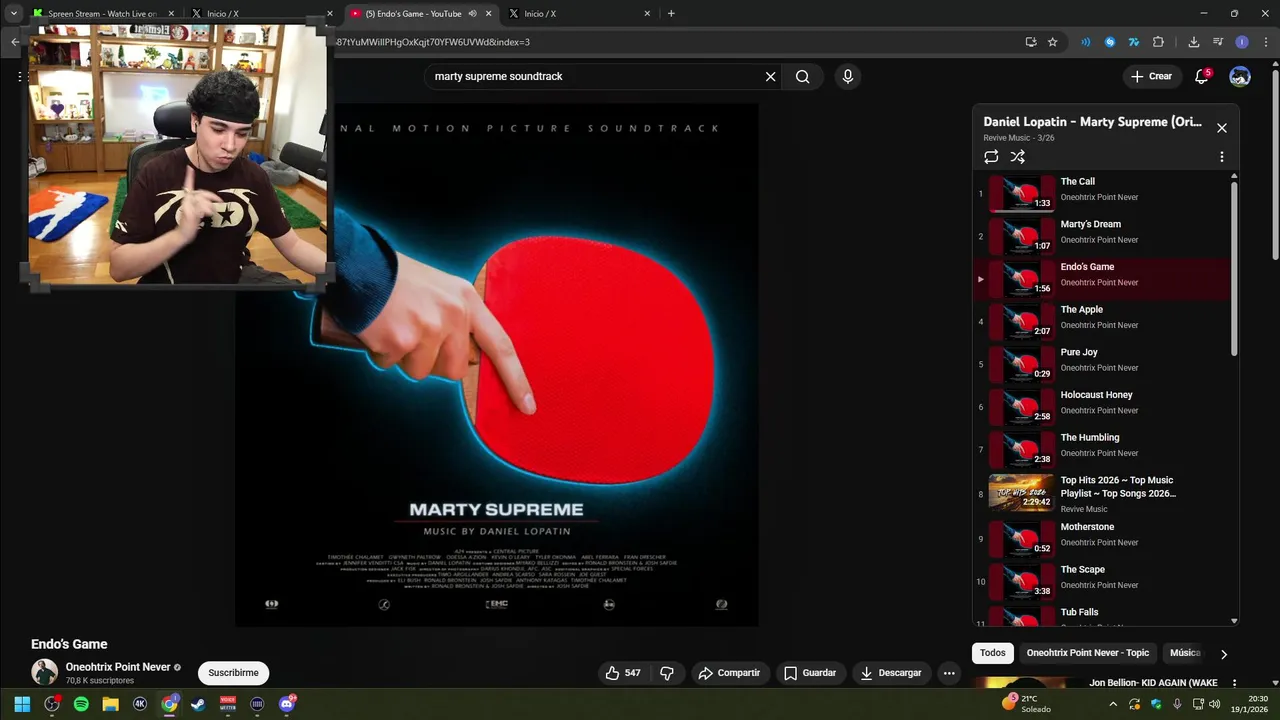Open Steam from the taskbar
Viewport: 1280px width, 720px height.
[x=198, y=704]
